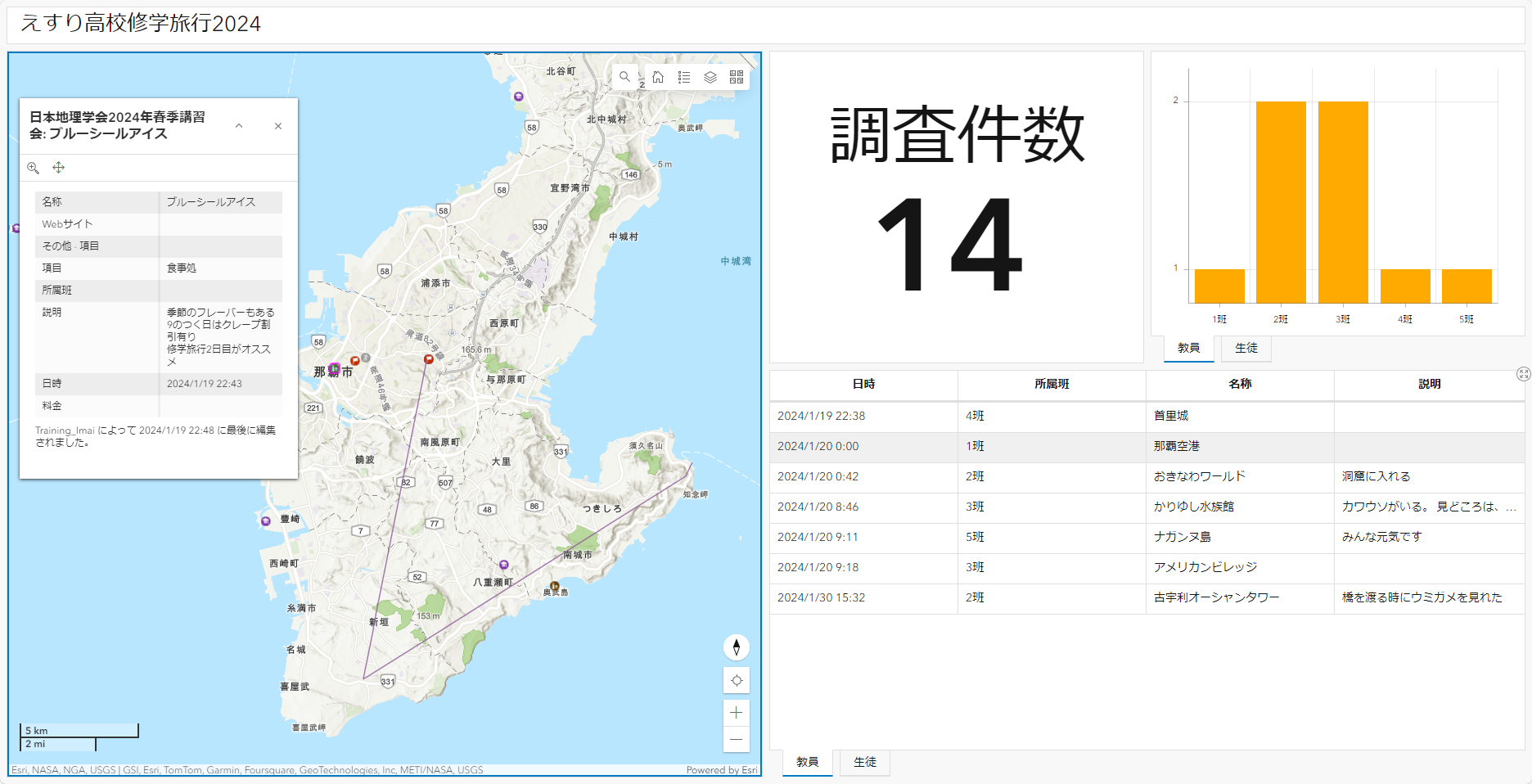
Task: Open the basemap gallery icon
Action: pyautogui.click(x=737, y=77)
